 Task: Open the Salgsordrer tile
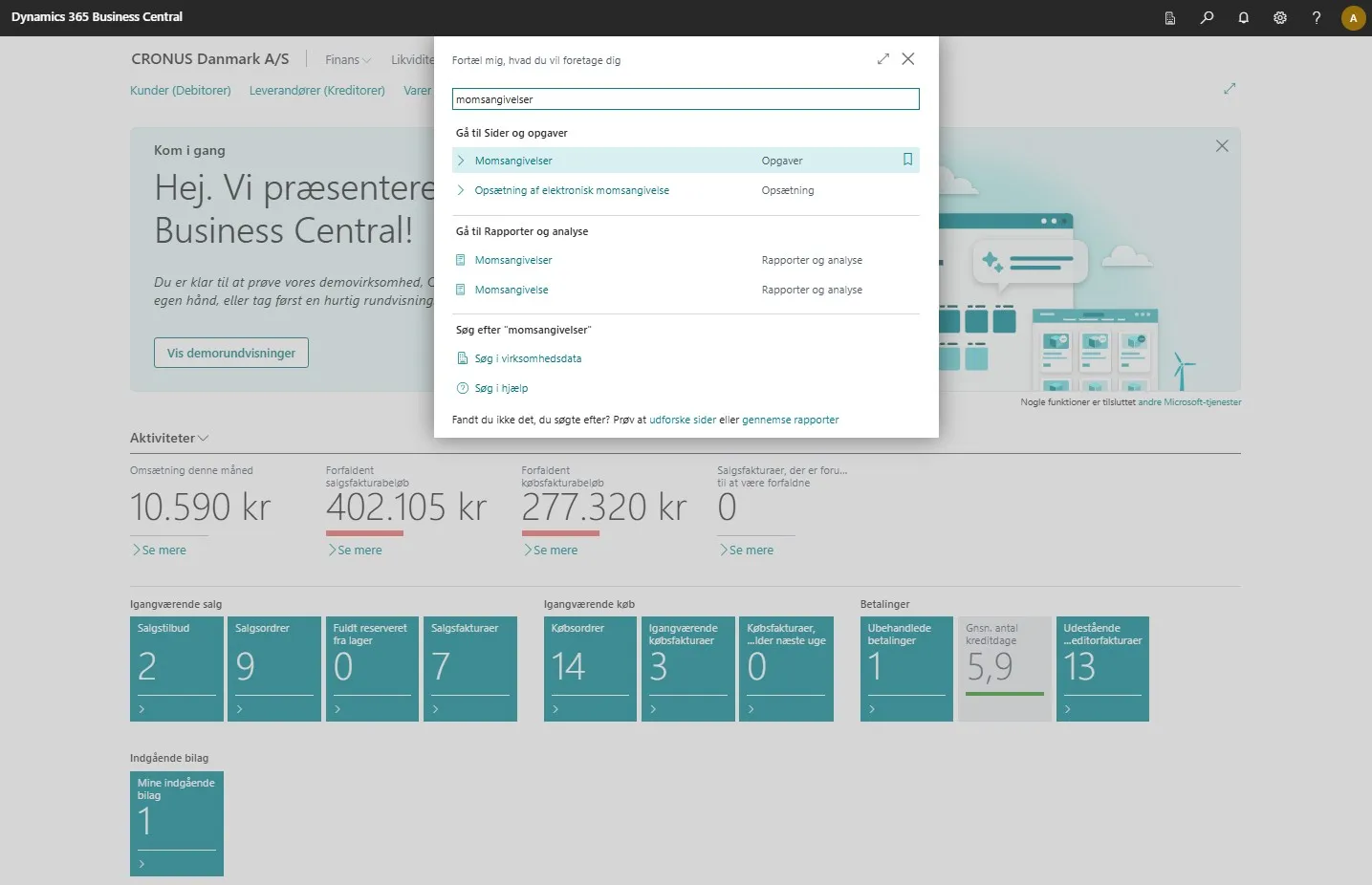274,668
